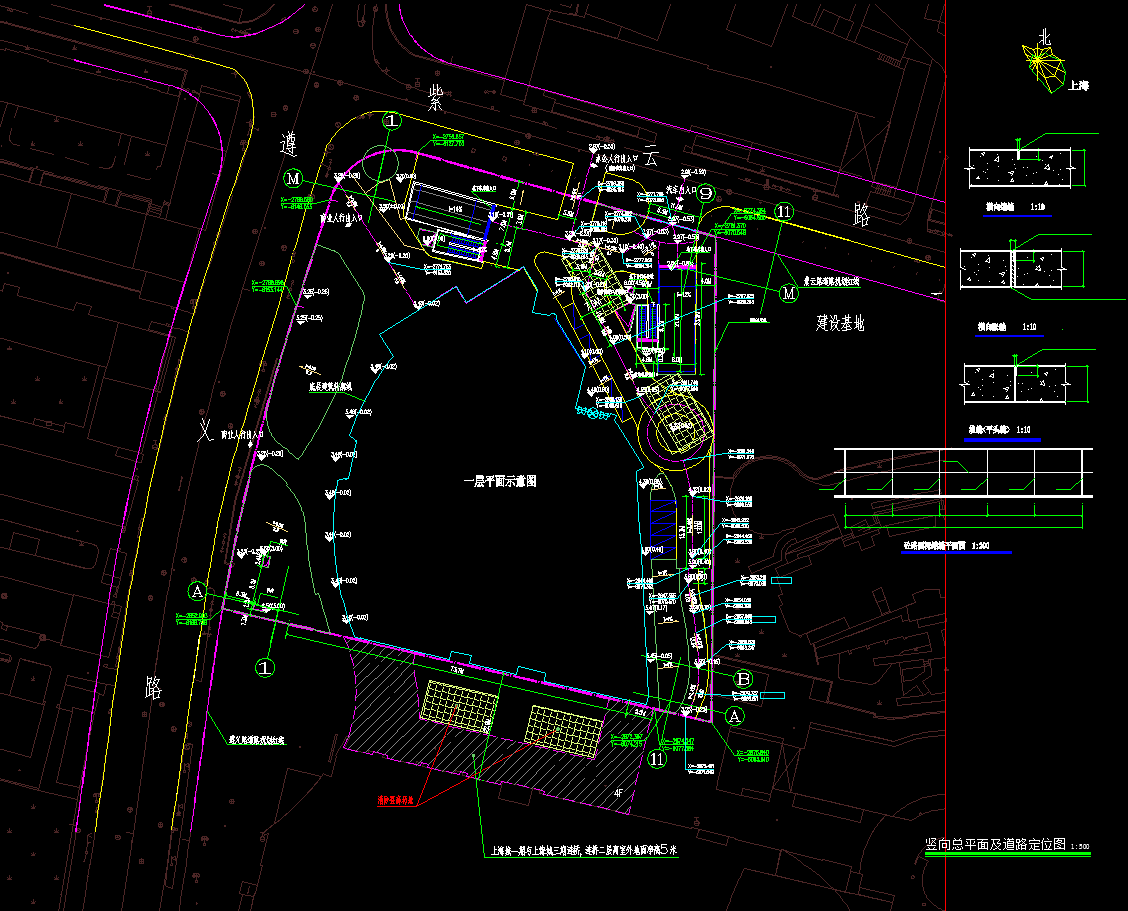1128x911 pixels.
Task: Select grid bubble B
Action: [743, 679]
